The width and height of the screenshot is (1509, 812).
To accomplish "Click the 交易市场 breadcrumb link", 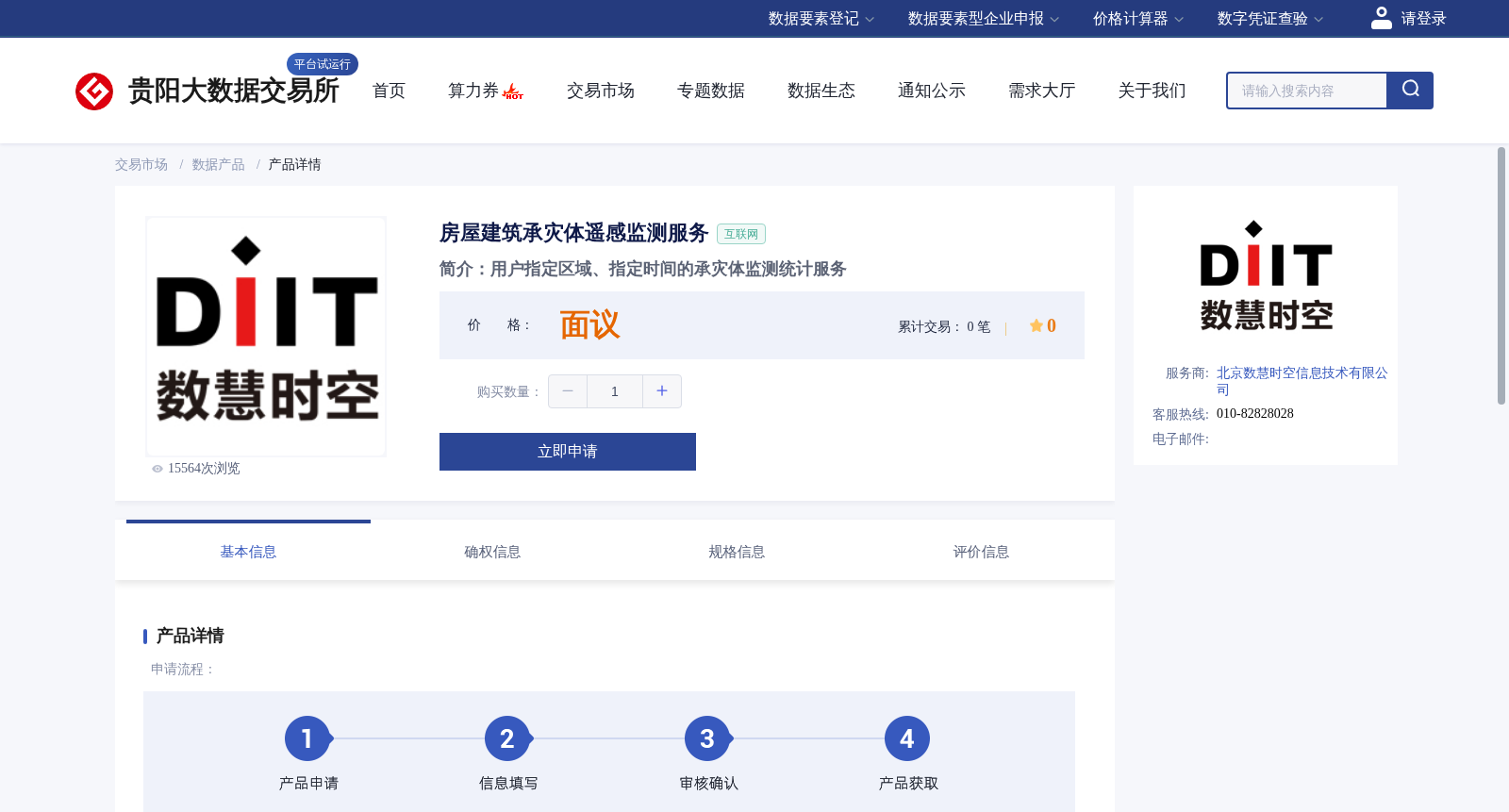I will [x=141, y=165].
